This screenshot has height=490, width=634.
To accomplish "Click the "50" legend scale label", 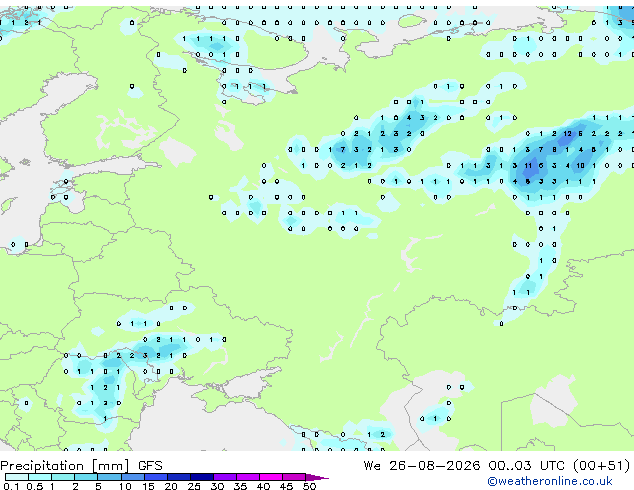I will (x=309, y=486).
